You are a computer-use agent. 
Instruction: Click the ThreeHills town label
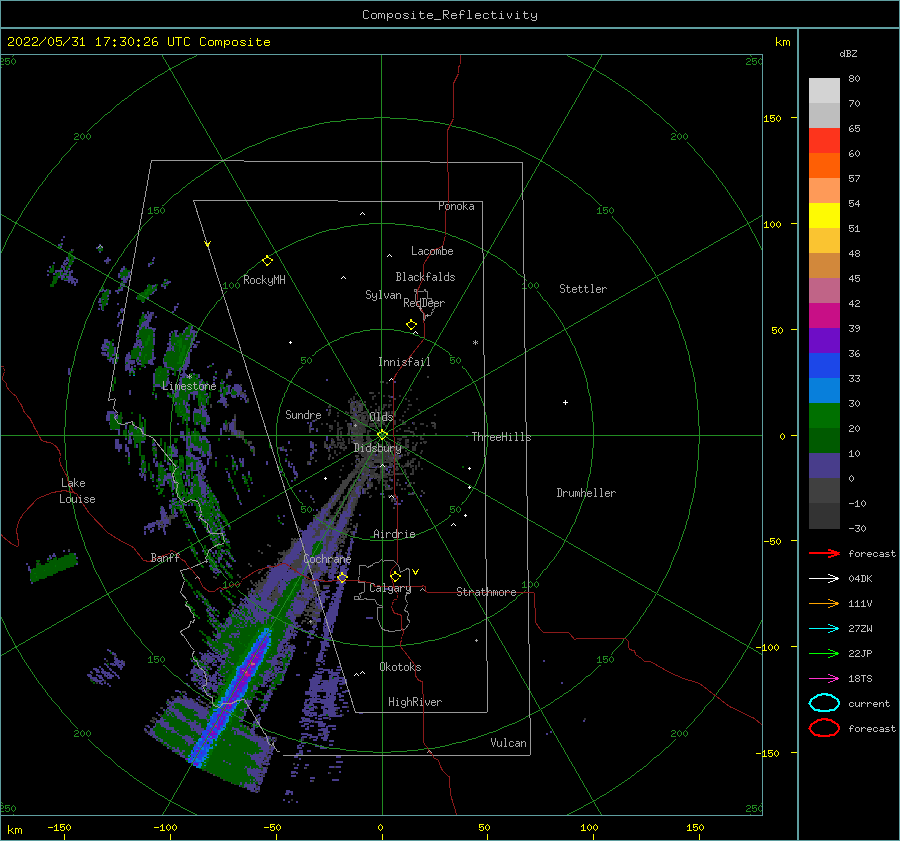[502, 437]
